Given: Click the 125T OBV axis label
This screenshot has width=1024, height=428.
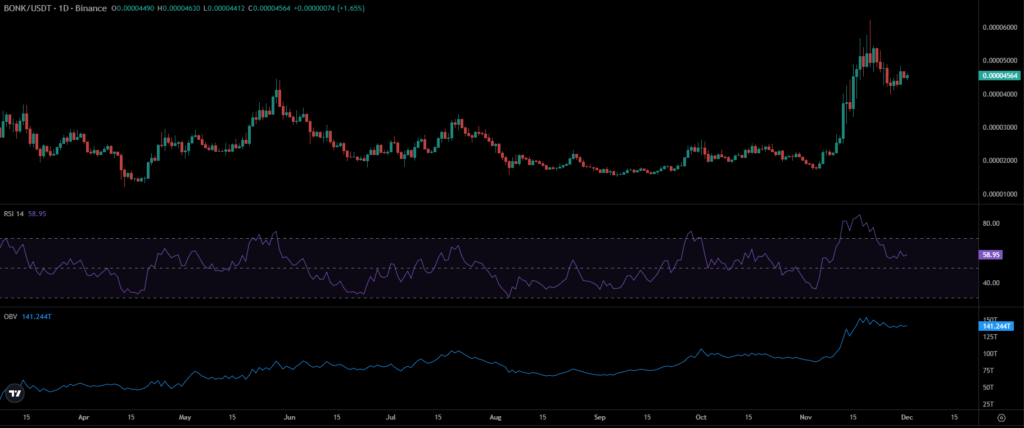Looking at the screenshot, I should pos(990,337).
